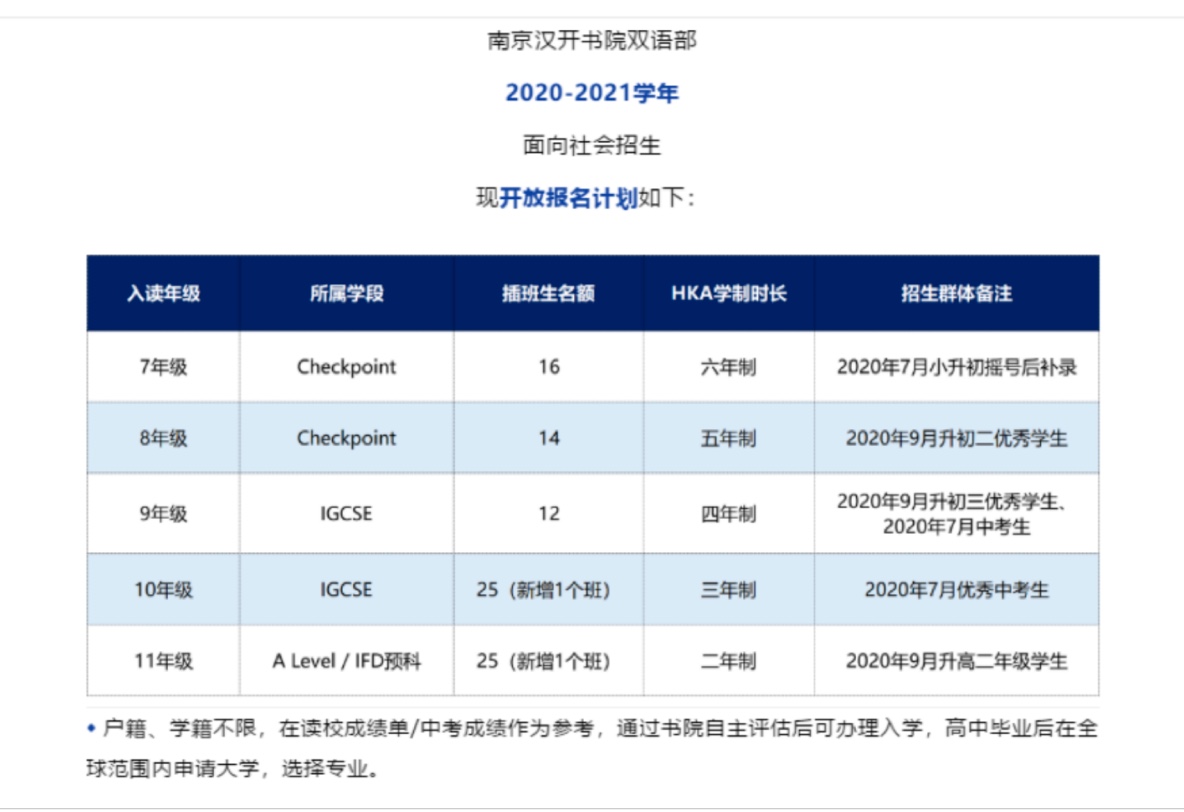Click the title 南京汉开书院双语部
Viewport: 1184px width, 812px height.
(x=591, y=40)
